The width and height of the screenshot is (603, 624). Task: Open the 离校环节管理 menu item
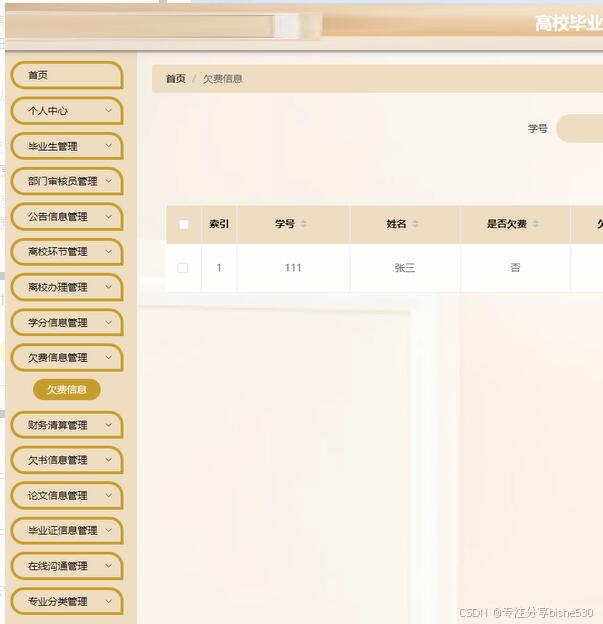coord(67,252)
